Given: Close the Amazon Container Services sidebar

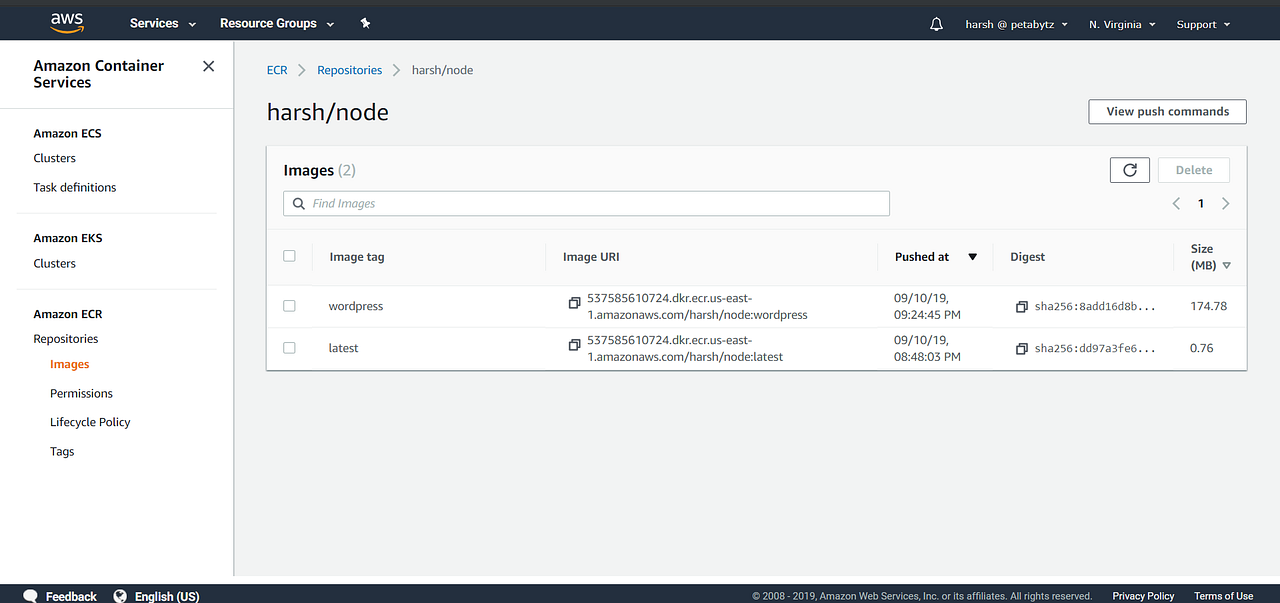Looking at the screenshot, I should tap(208, 66).
